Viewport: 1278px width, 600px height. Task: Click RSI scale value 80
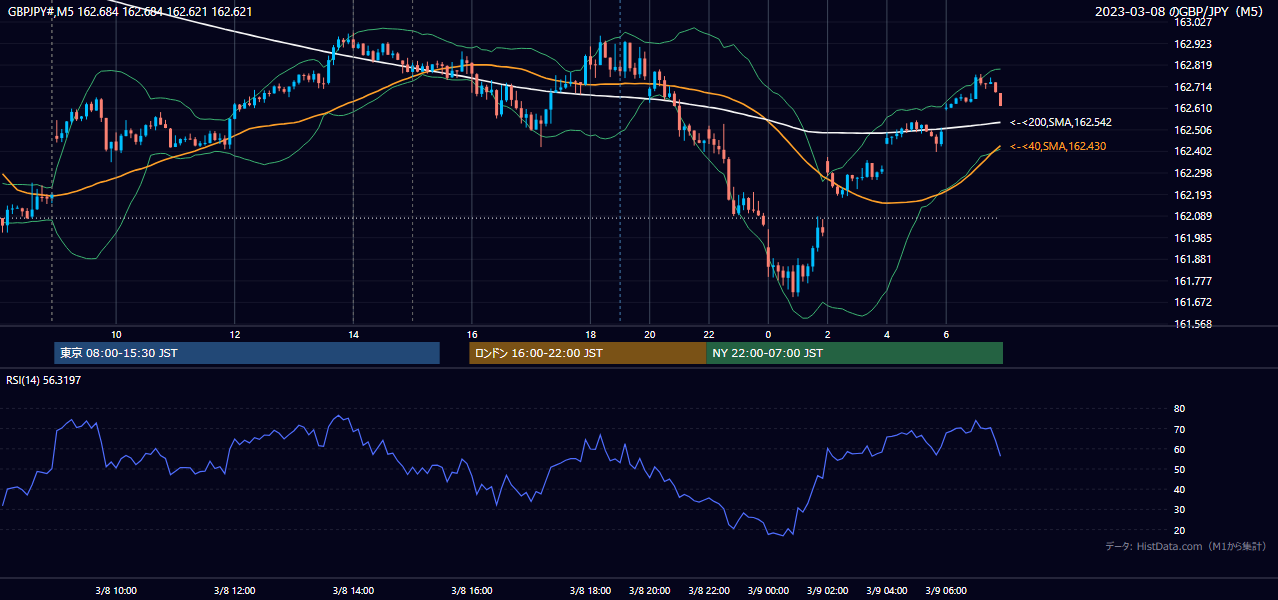[1180, 409]
